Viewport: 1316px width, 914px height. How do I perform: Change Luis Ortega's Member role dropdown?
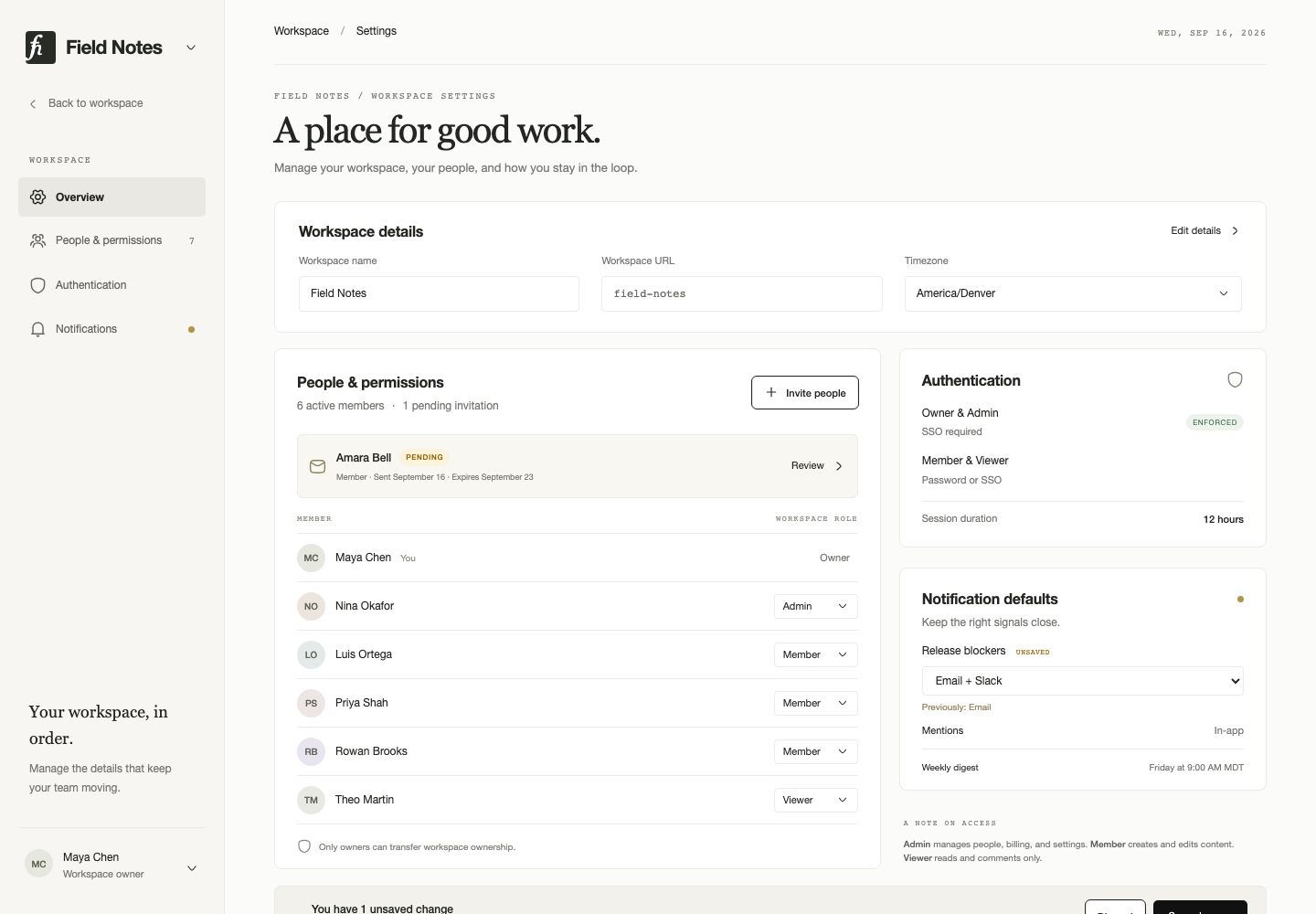(x=815, y=654)
